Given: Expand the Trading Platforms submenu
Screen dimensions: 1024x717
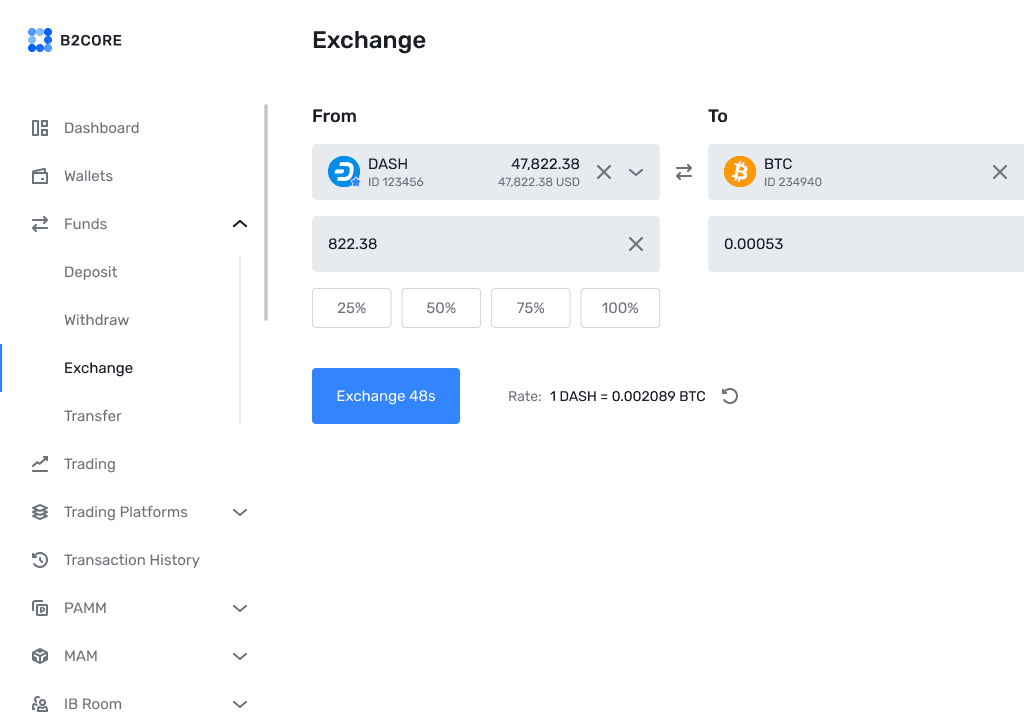Looking at the screenshot, I should [x=240, y=513].
